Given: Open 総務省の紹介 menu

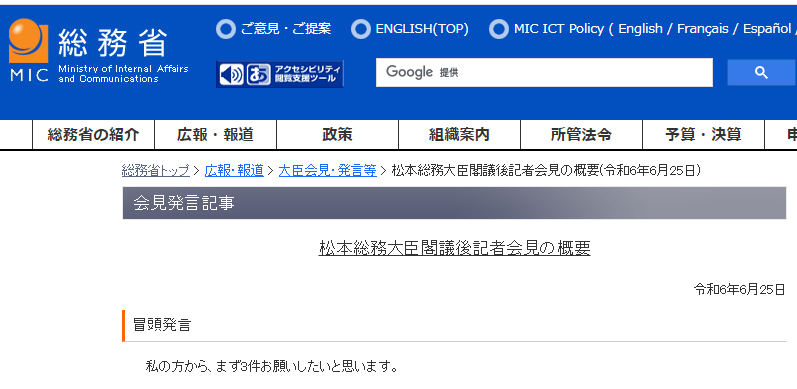Looking at the screenshot, I should (94, 135).
